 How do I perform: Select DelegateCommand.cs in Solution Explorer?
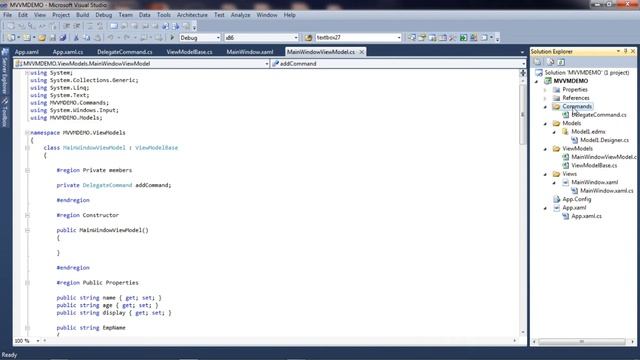(599, 115)
